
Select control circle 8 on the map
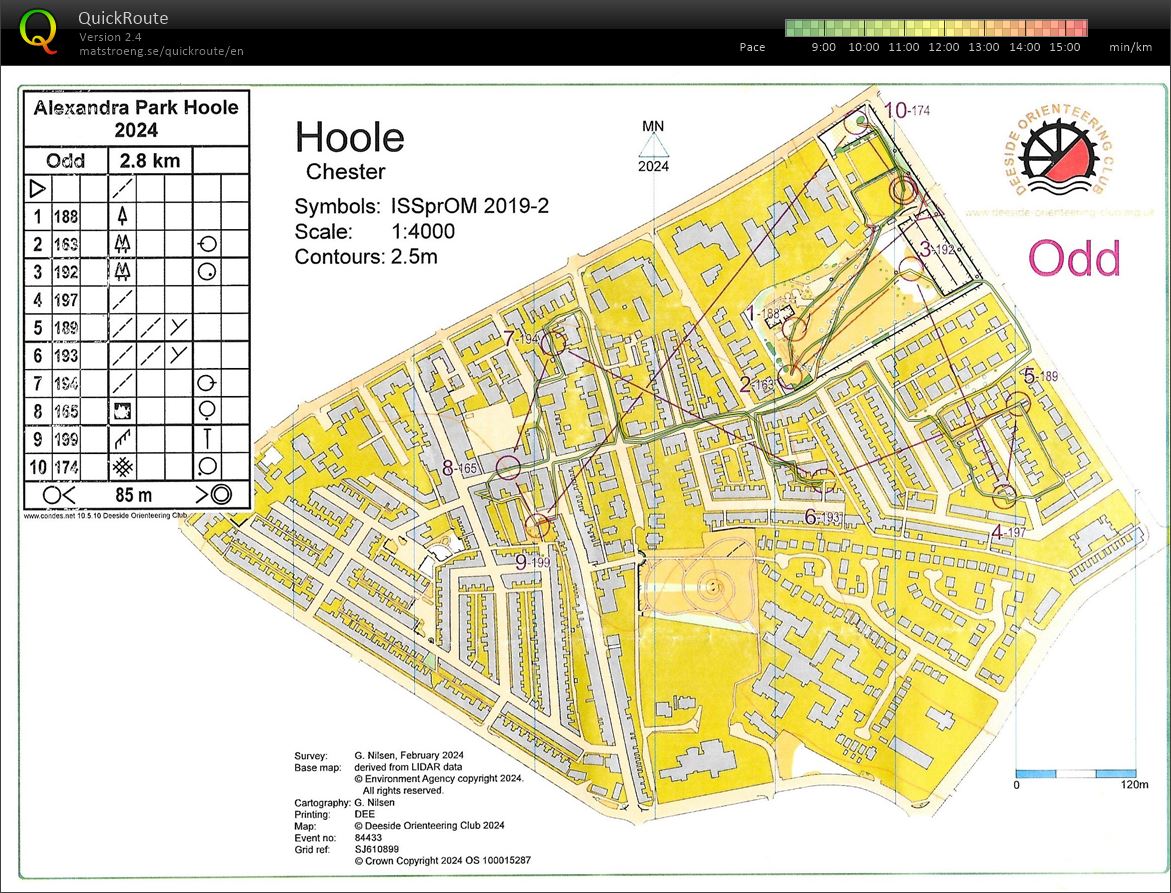[509, 467]
